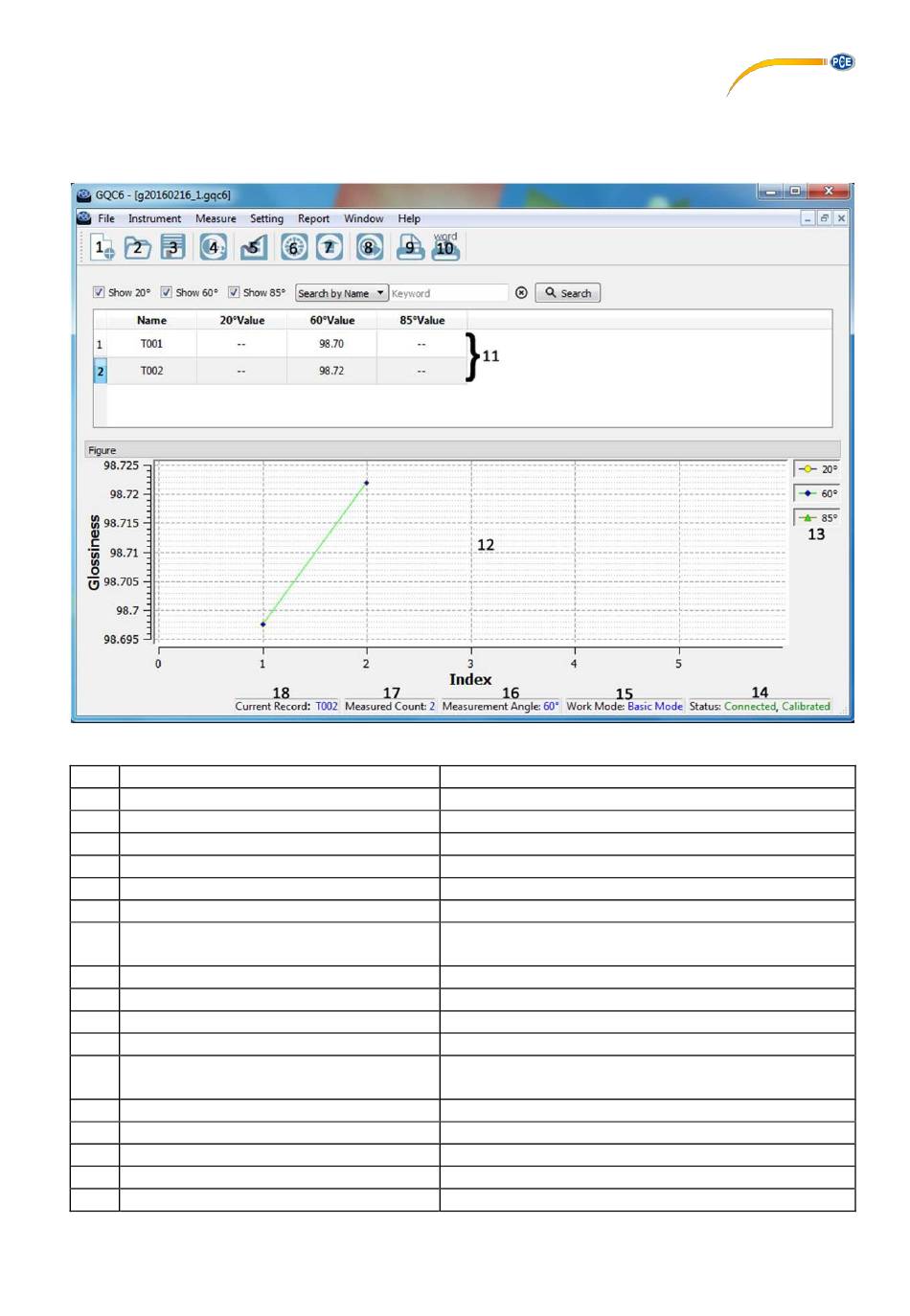Click the Glossiness axis label

(94, 552)
